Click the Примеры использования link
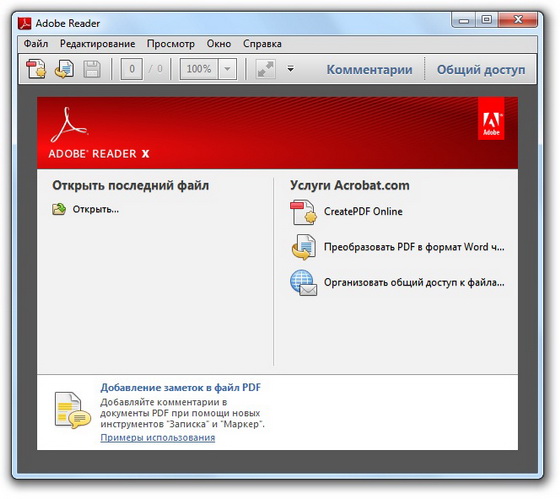560x499 pixels. pyautogui.click(x=158, y=438)
